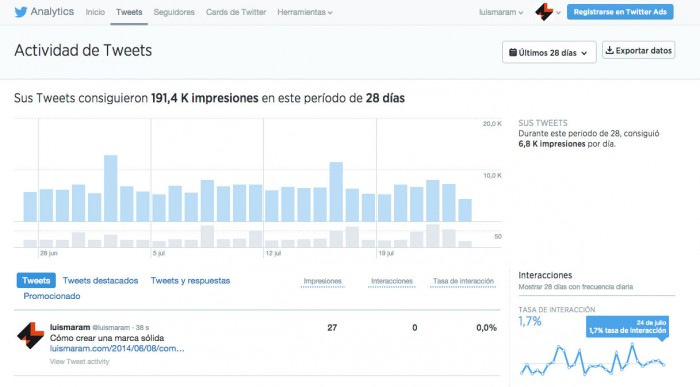Switch to Tweets destacados tab

click(100, 280)
